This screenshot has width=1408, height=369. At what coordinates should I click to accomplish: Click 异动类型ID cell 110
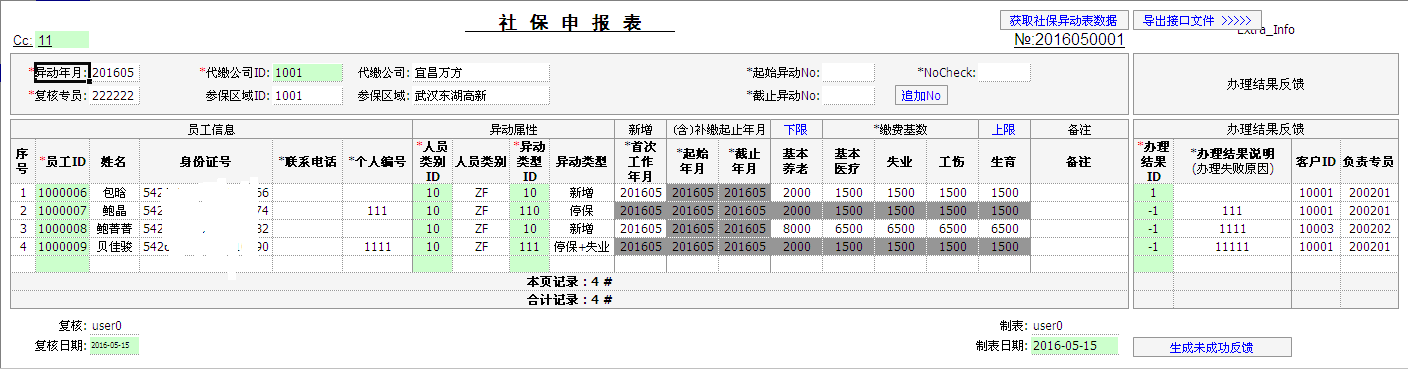[530, 211]
